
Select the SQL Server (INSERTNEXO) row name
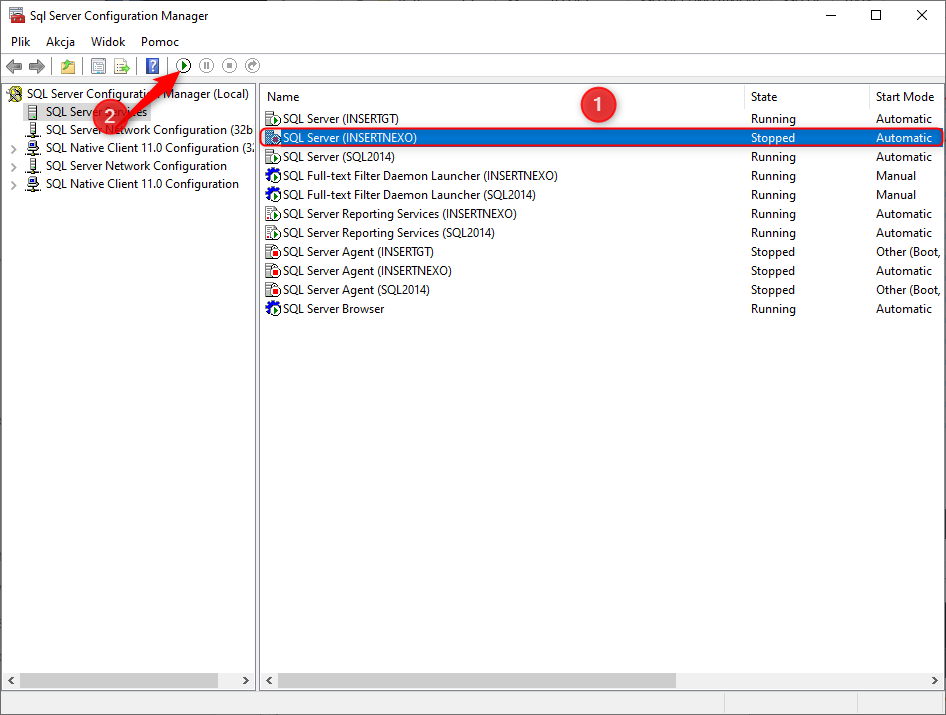click(x=350, y=138)
